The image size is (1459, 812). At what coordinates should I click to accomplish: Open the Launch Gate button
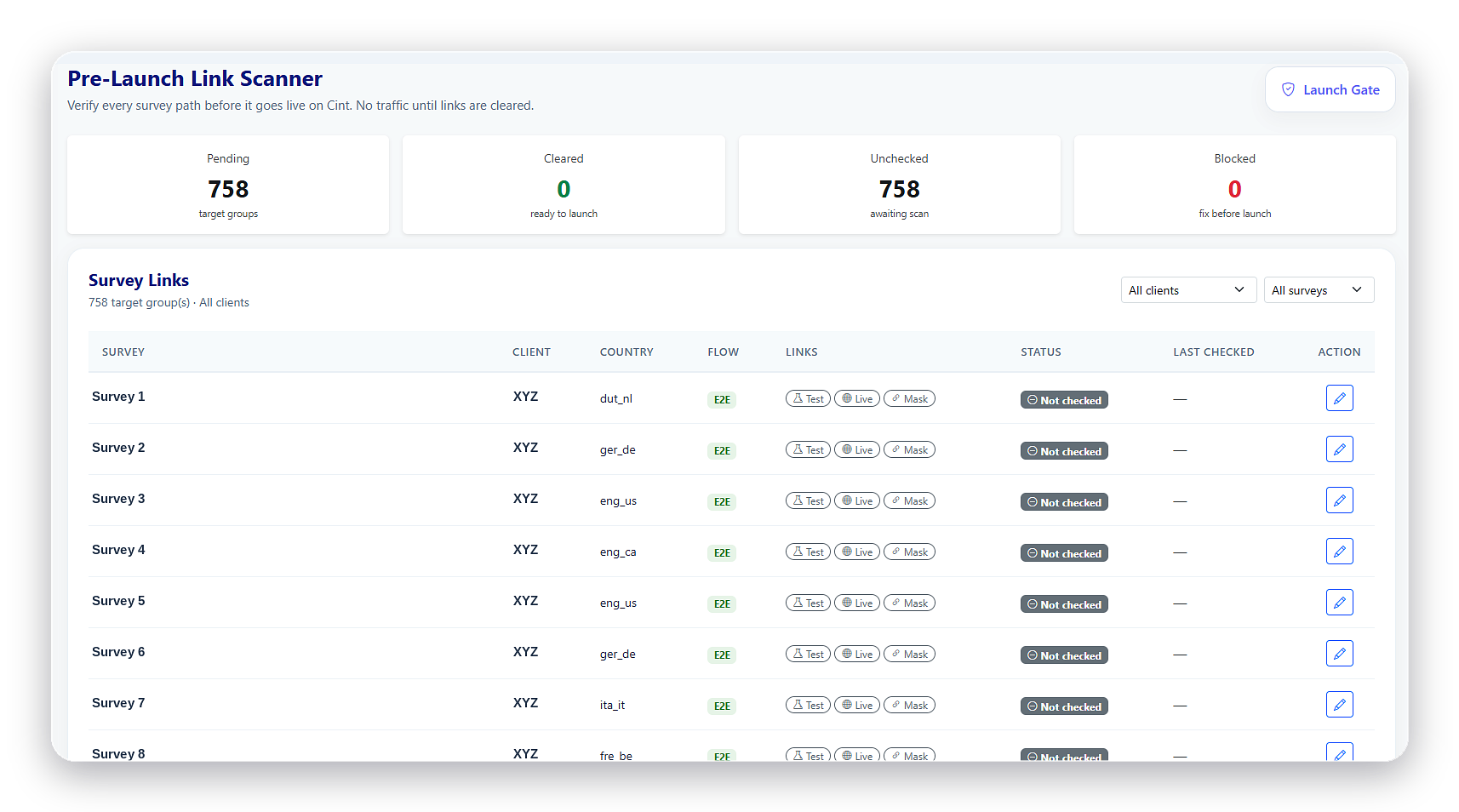pyautogui.click(x=1330, y=89)
